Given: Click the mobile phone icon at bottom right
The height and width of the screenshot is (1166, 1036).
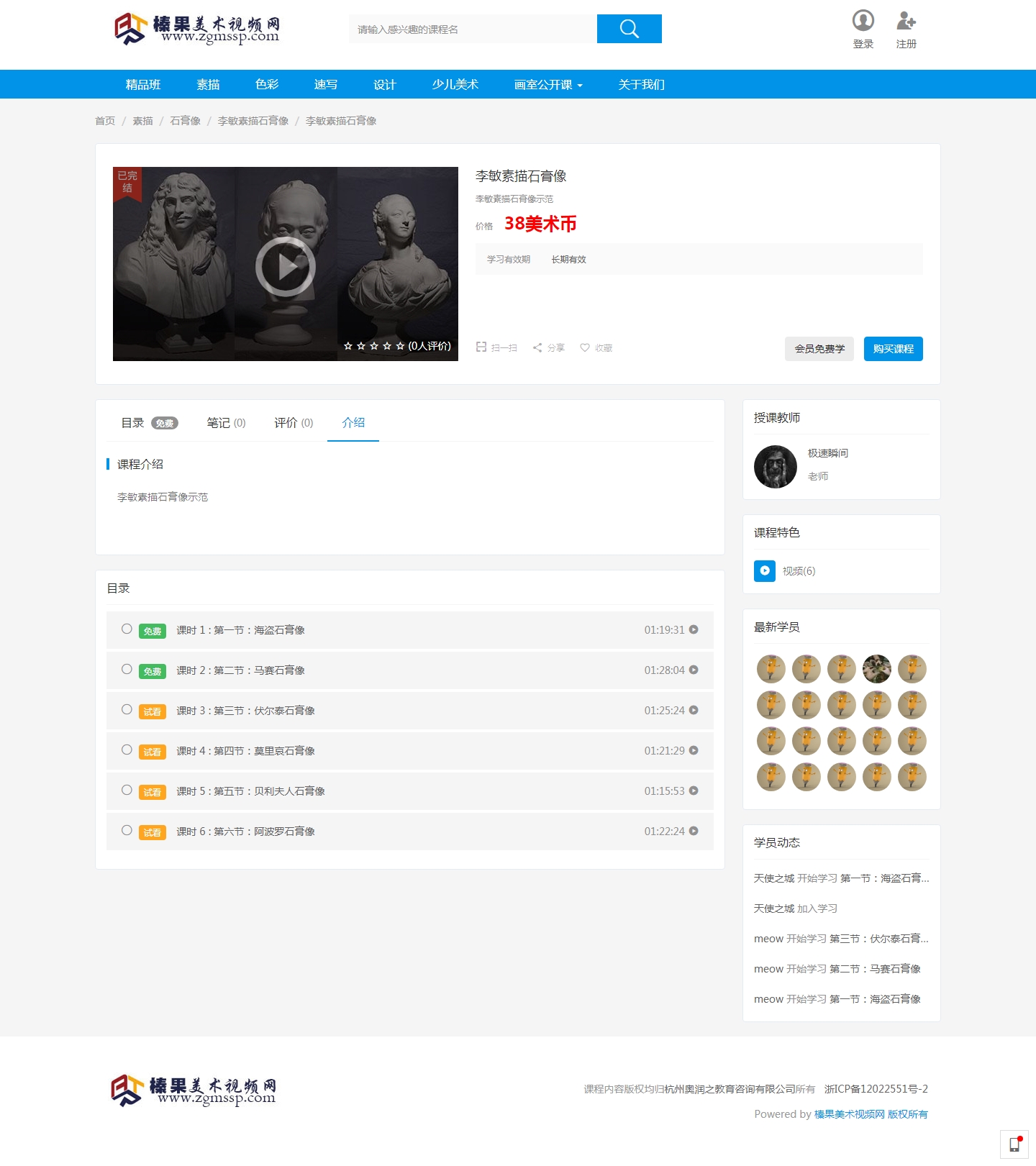Looking at the screenshot, I should 1014,1144.
